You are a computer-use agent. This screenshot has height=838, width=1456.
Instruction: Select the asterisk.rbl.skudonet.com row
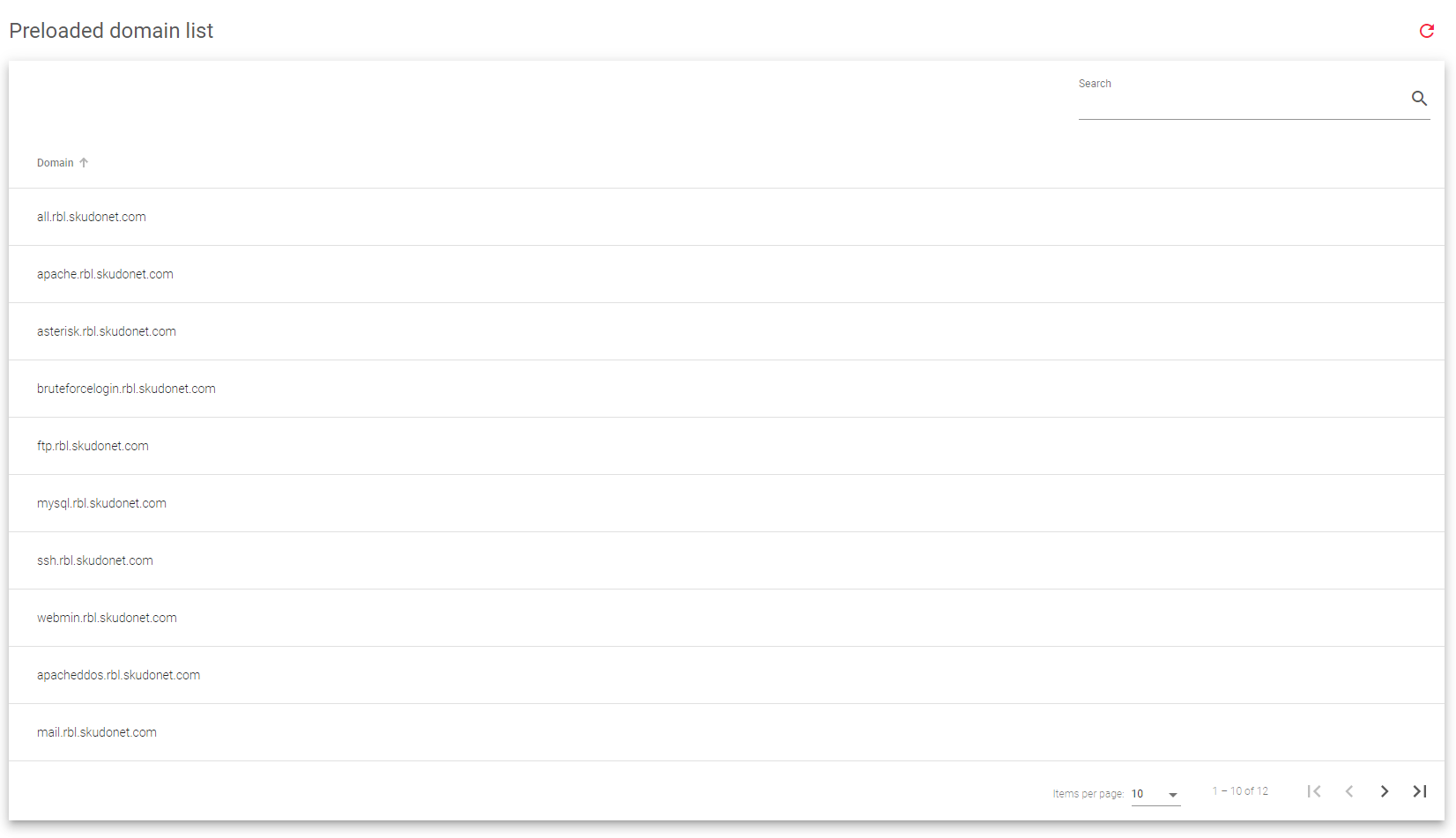click(x=726, y=331)
